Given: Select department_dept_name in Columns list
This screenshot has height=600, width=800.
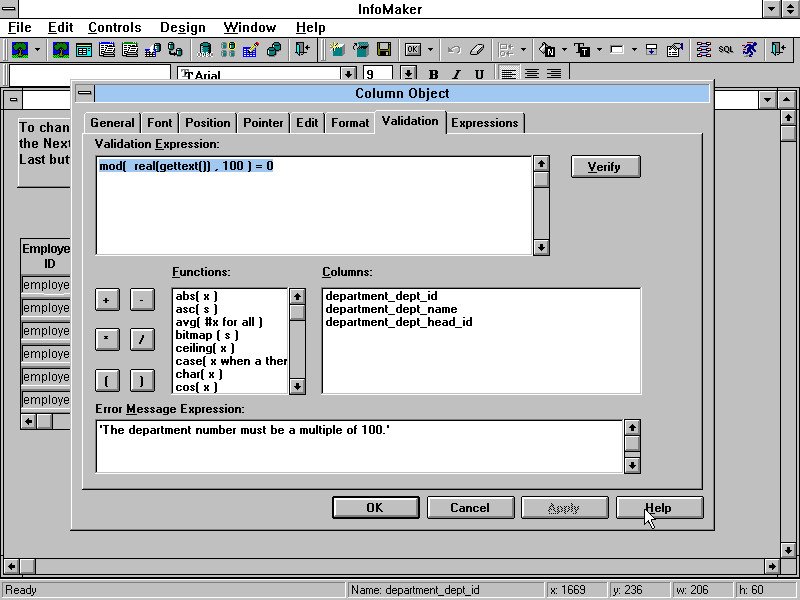Looking at the screenshot, I should tap(391, 309).
